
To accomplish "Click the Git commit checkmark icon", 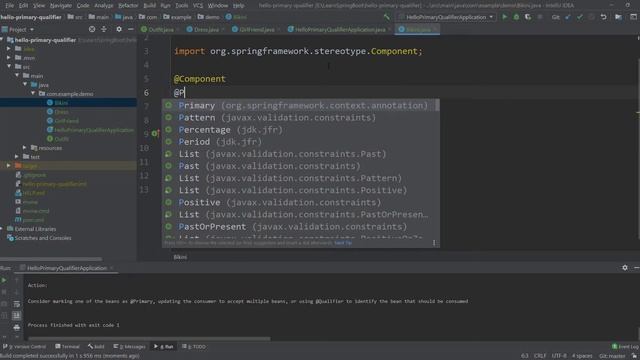I will (x=580, y=17).
